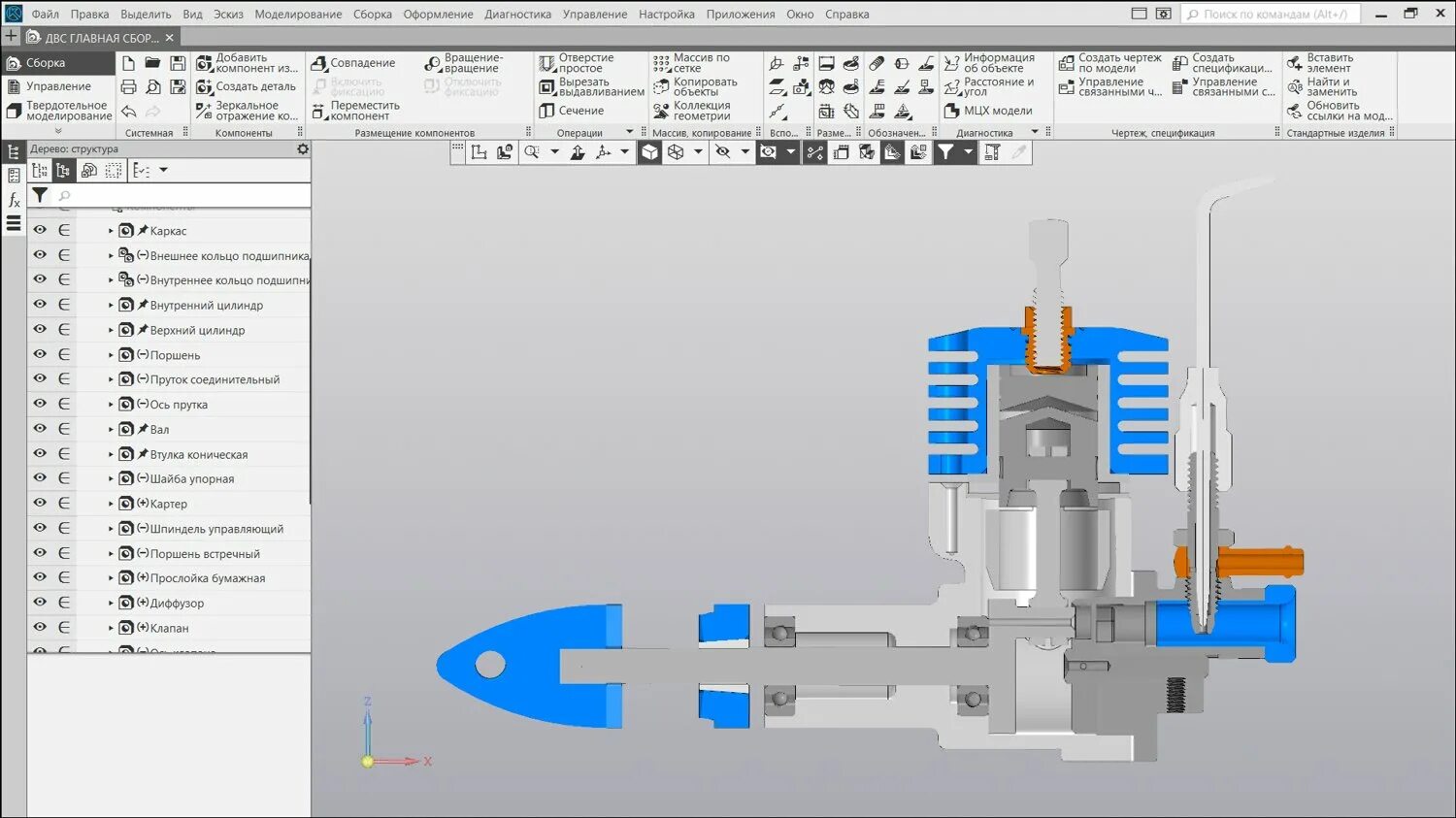The height and width of the screenshot is (818, 1456).
Task: Expand the Картер tree node
Action: point(111,504)
